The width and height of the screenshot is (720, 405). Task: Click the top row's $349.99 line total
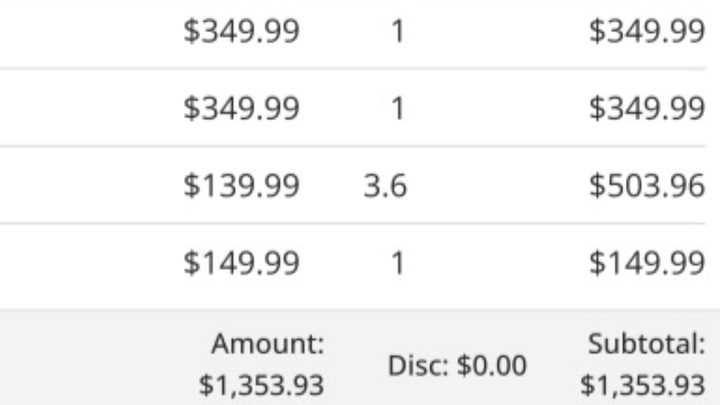647,31
